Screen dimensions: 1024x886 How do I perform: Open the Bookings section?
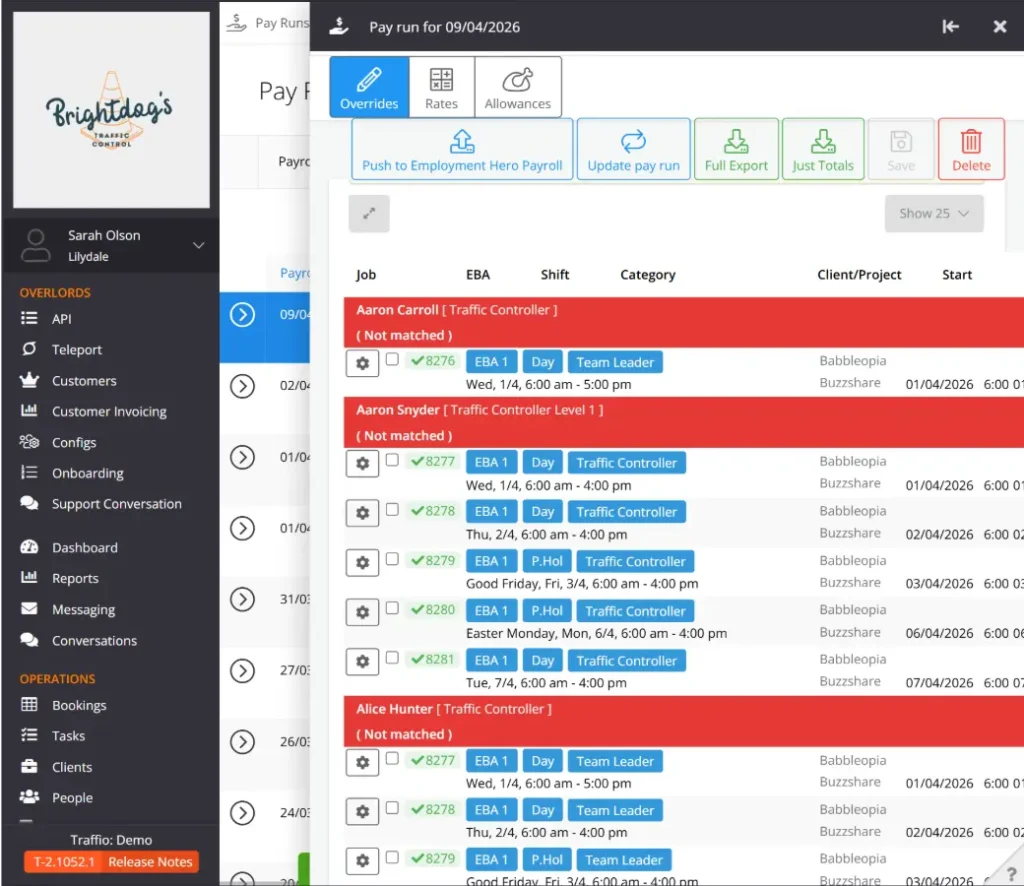(78, 705)
